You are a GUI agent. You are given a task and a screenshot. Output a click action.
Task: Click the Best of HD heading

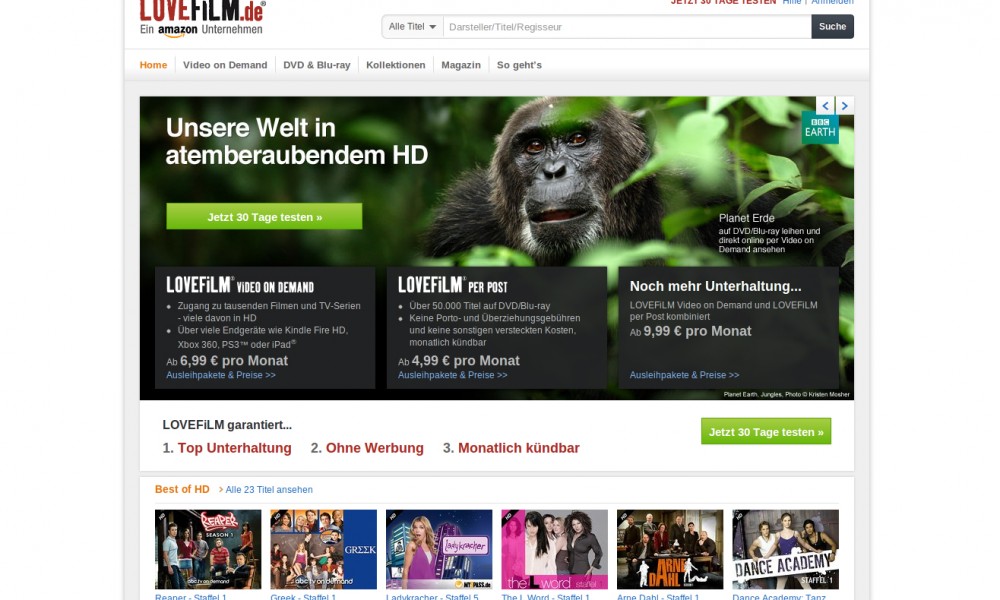(182, 489)
